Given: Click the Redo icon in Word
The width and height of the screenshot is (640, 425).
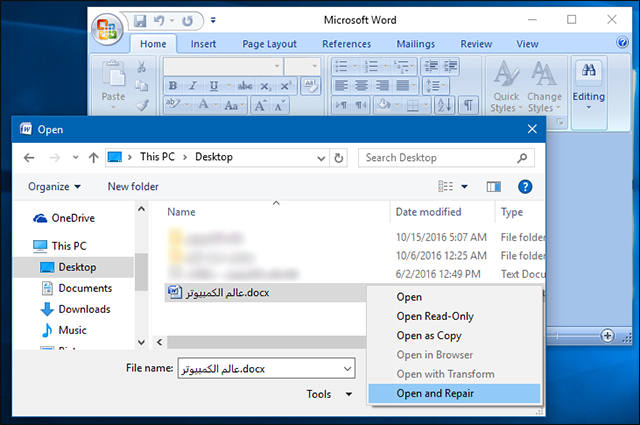Looking at the screenshot, I should pos(187,21).
